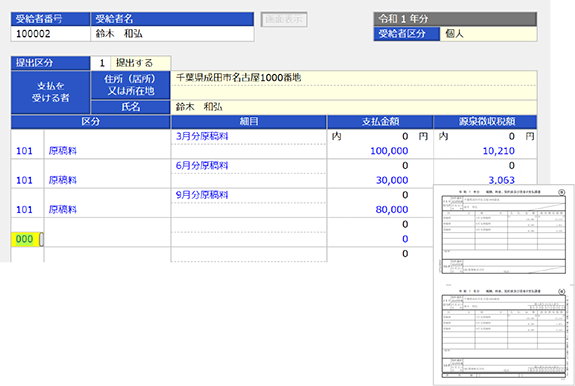Click the 提出区分 code field 1

point(101,63)
